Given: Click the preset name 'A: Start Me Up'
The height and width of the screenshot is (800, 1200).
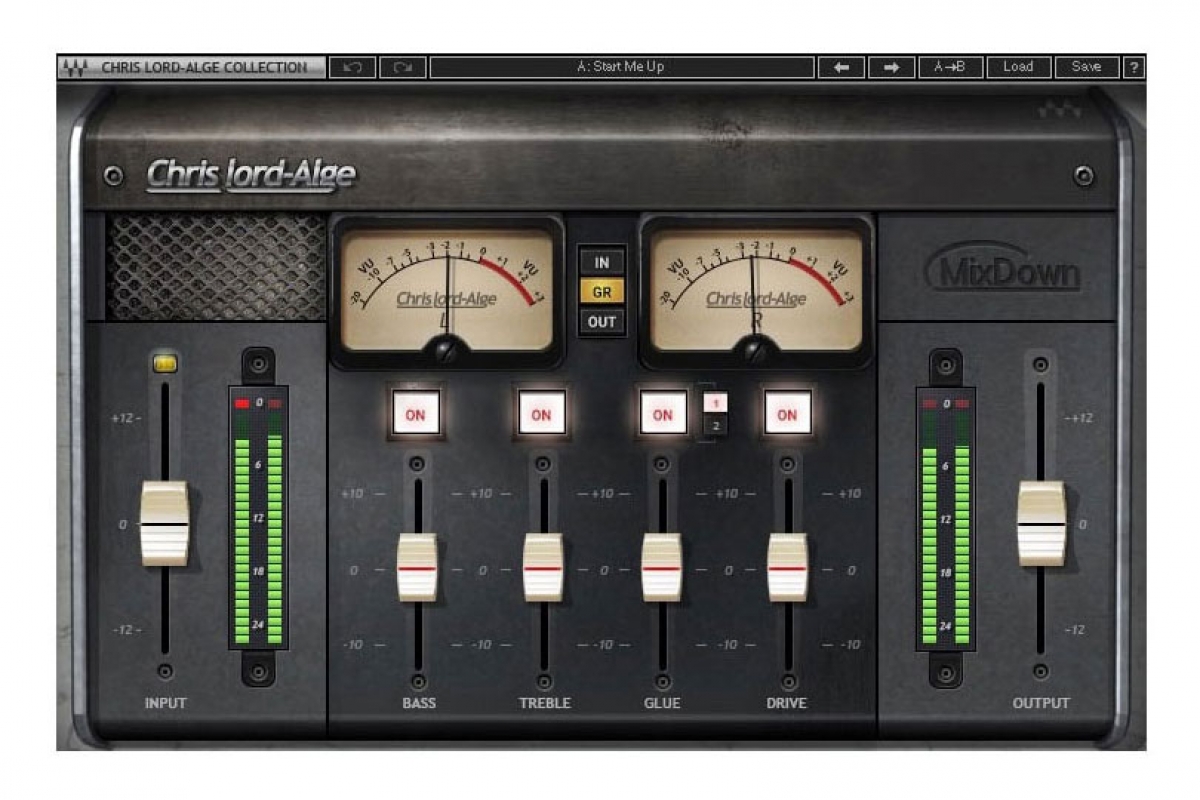Looking at the screenshot, I should (x=621, y=67).
